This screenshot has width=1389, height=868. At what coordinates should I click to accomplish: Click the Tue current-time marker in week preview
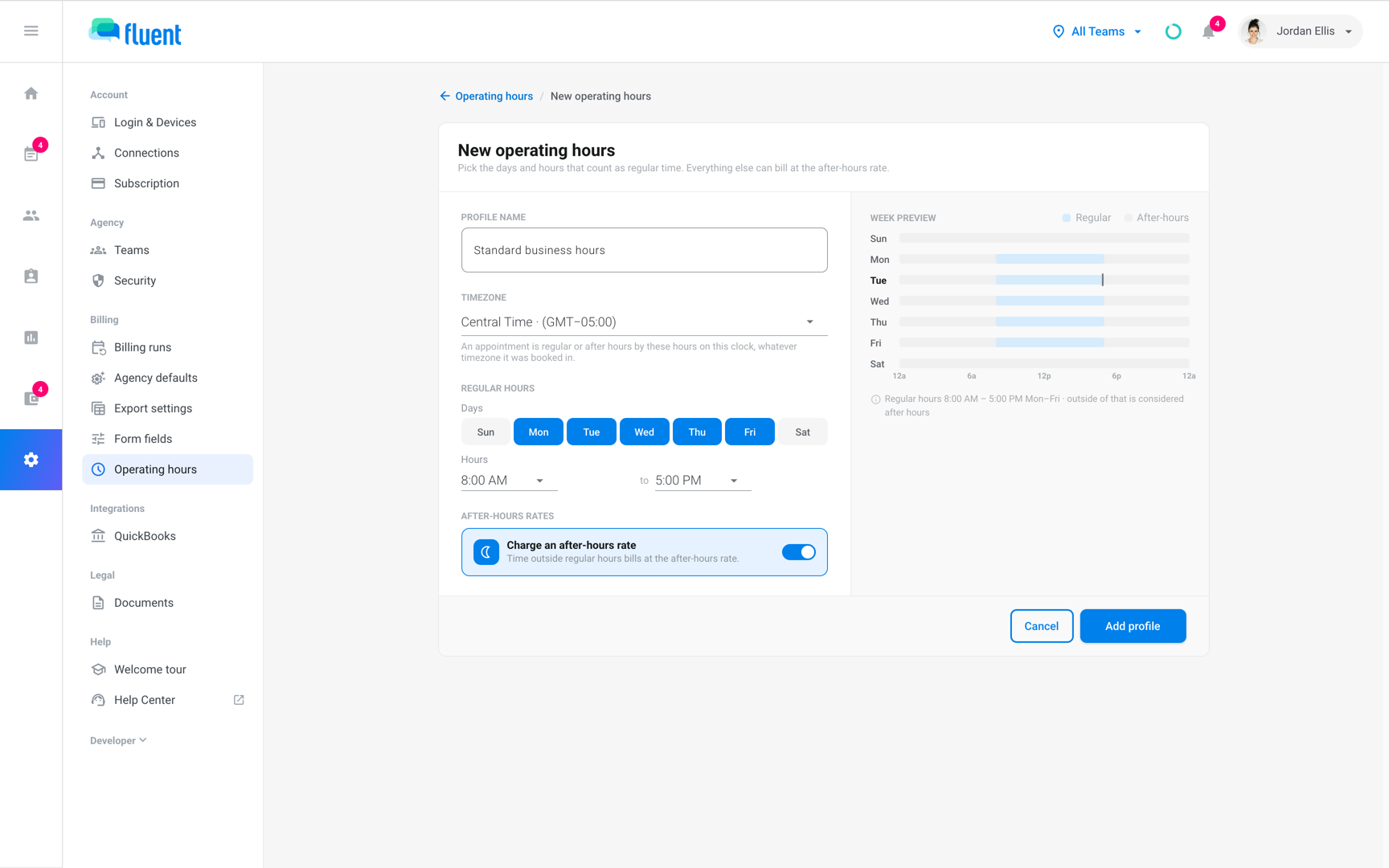click(1103, 280)
